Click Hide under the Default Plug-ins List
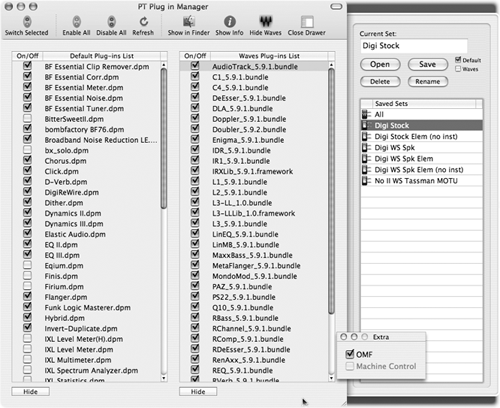500x408 pixels. 30,392
